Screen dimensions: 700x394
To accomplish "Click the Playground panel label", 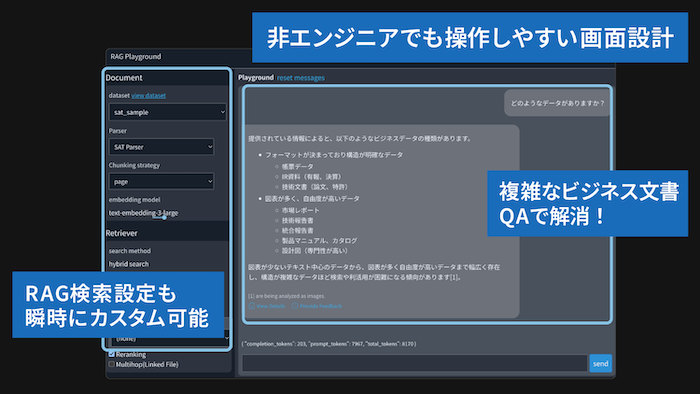I will coord(256,78).
